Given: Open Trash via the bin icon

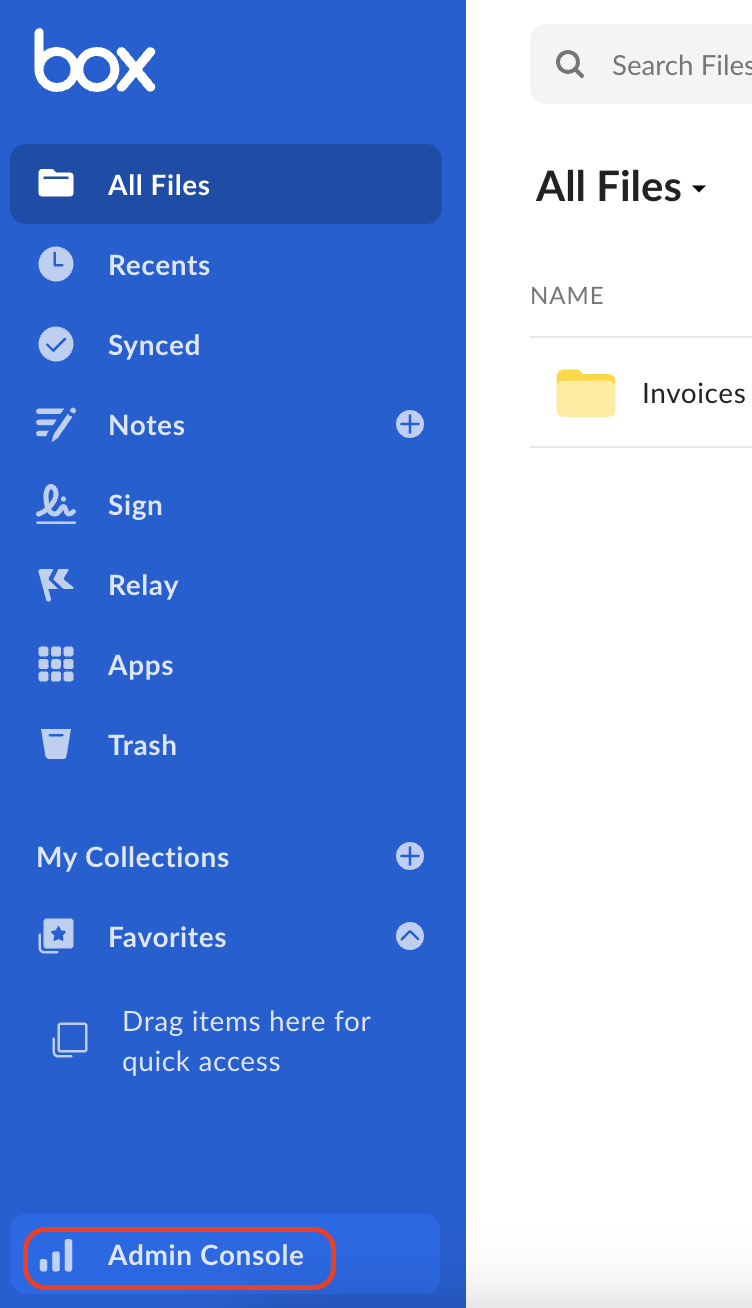Looking at the screenshot, I should 56,745.
